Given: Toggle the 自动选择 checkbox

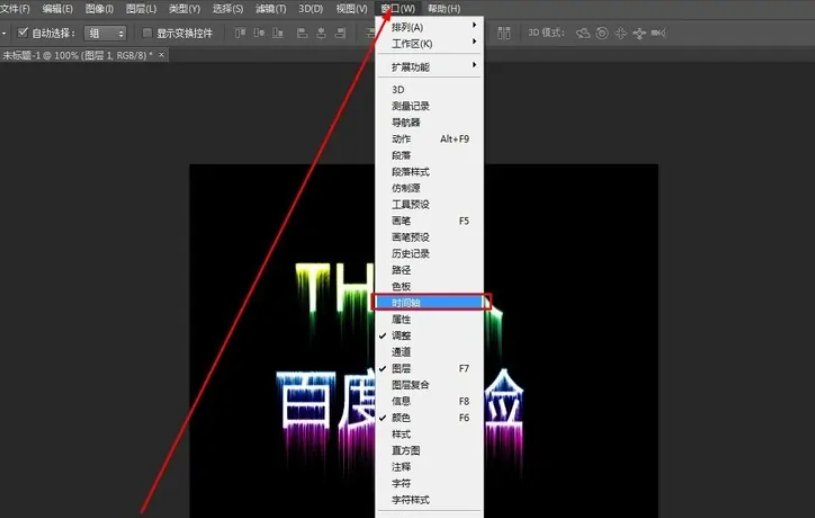Looking at the screenshot, I should tap(22, 33).
